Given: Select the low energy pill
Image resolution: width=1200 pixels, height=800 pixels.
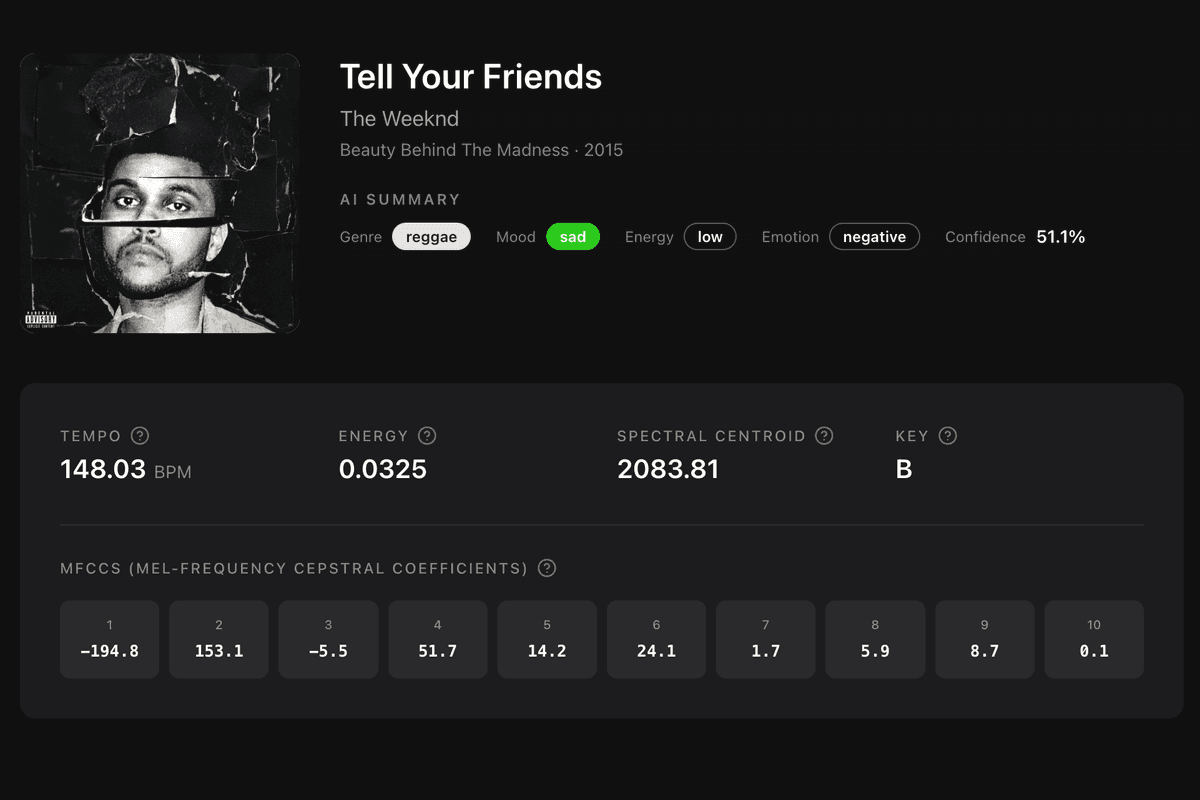Looking at the screenshot, I should (710, 237).
